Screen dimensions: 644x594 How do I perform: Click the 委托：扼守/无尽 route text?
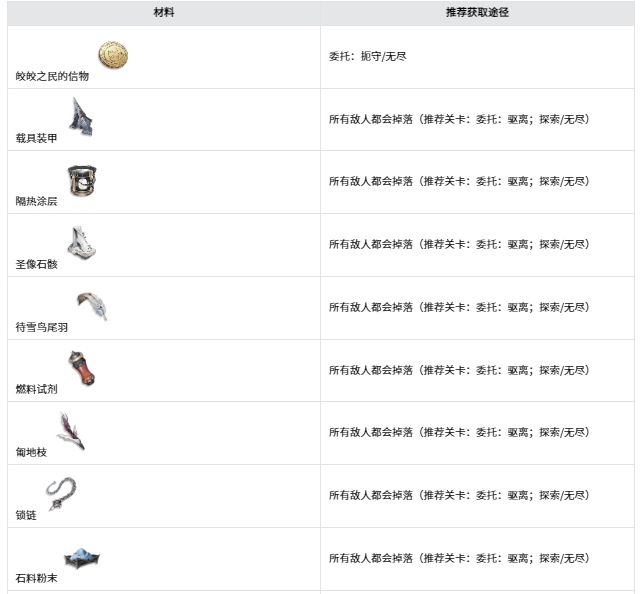(x=368, y=56)
